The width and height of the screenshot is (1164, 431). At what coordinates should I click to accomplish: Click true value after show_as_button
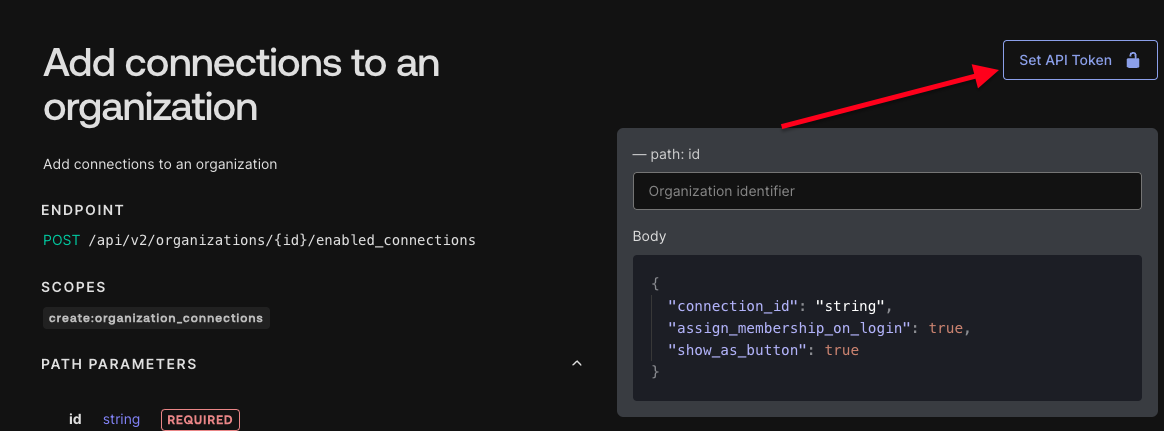tap(842, 350)
